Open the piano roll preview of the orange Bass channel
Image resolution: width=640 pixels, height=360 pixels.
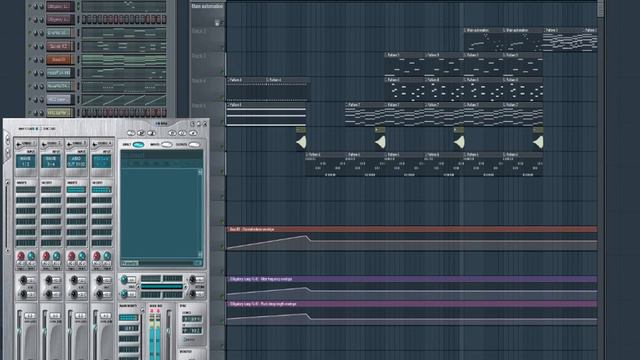(x=124, y=60)
